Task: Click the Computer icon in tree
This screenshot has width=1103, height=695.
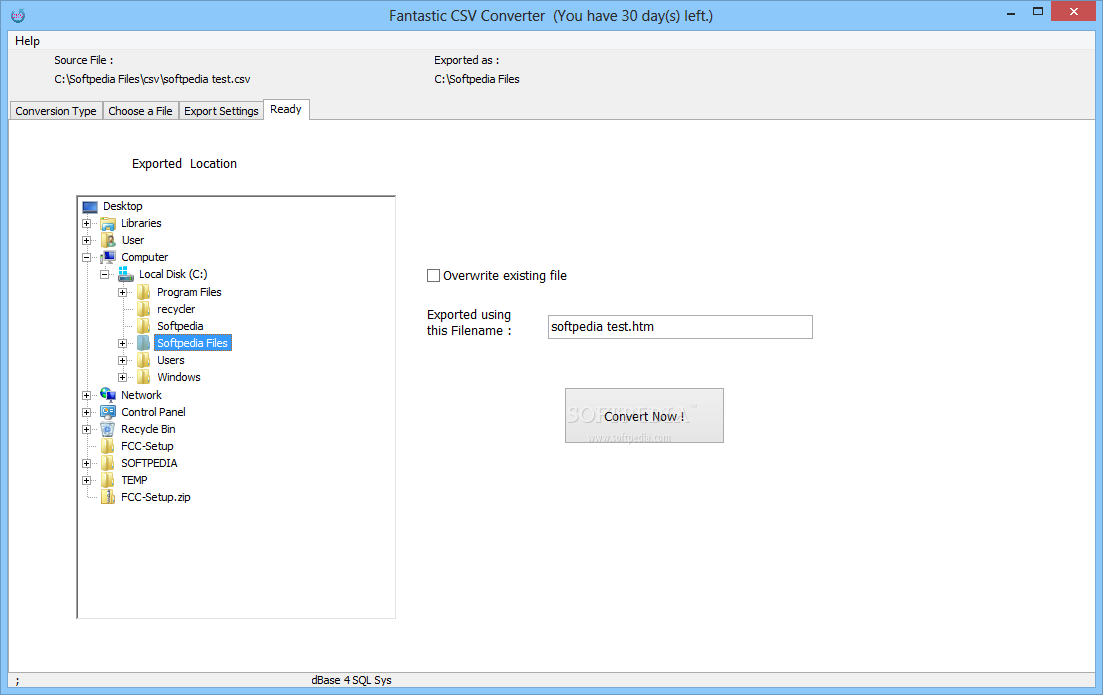Action: click(x=108, y=257)
